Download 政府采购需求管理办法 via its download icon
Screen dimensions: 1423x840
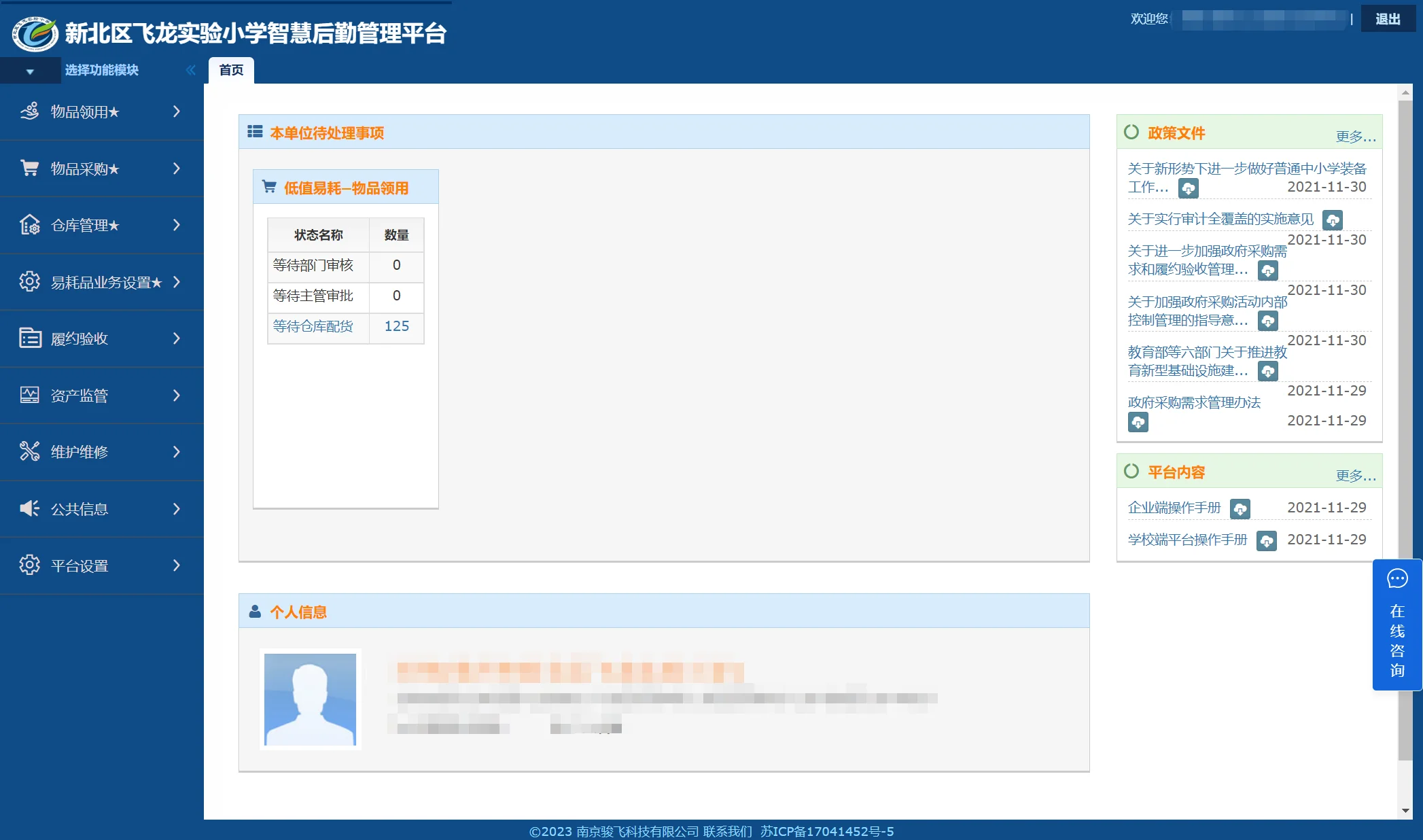point(1139,422)
